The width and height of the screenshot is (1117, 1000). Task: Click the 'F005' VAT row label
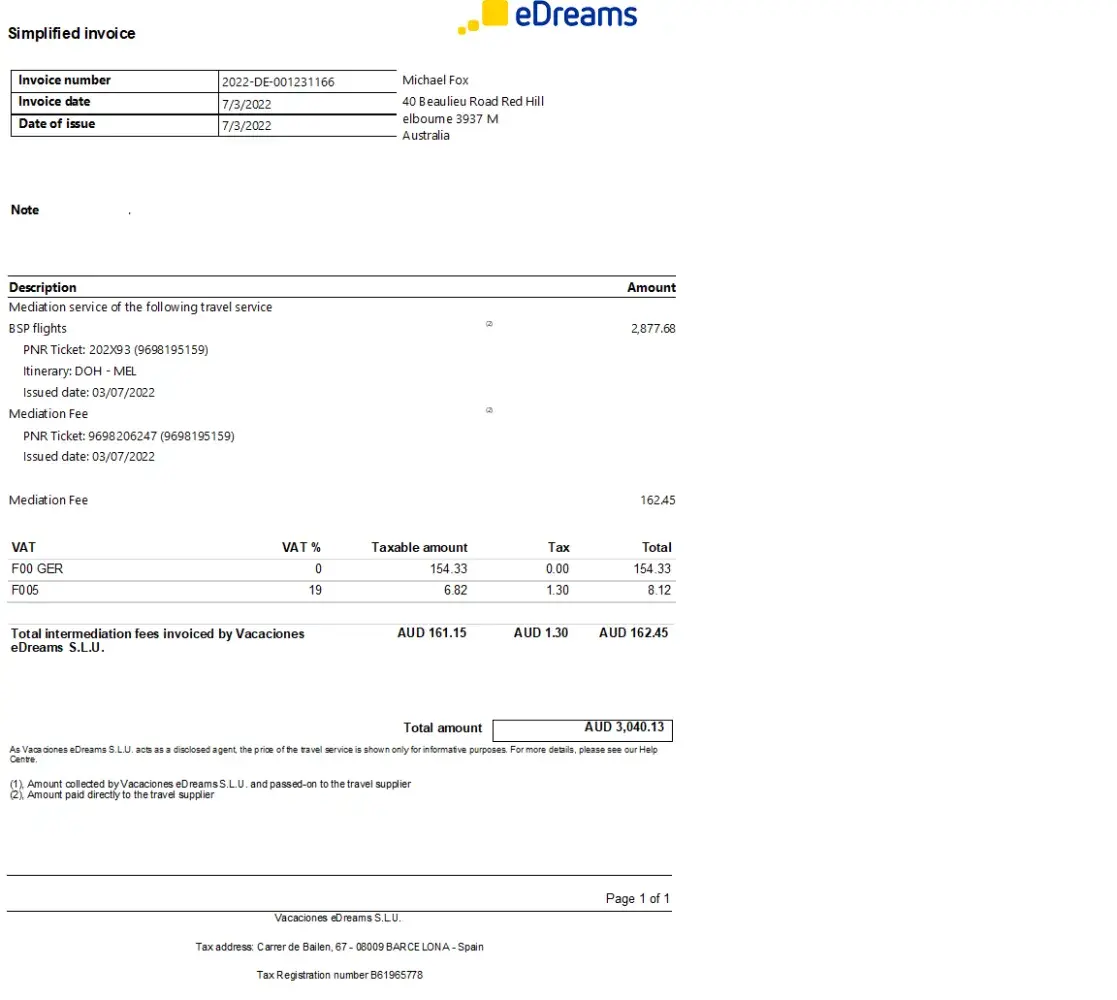(x=25, y=590)
